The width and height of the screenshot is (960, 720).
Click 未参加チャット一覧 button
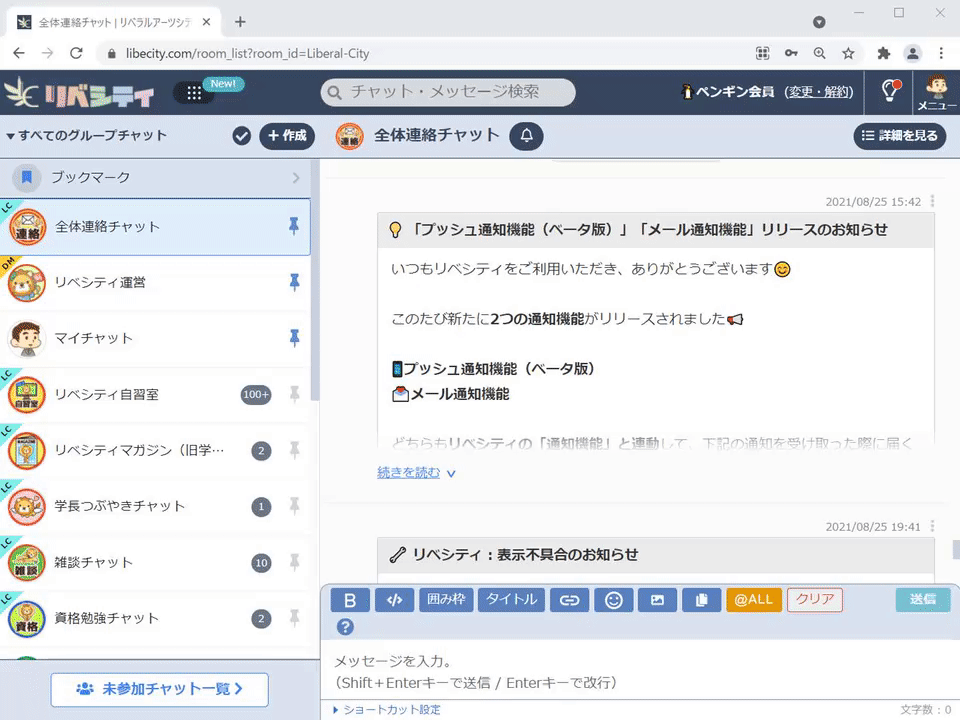pyautogui.click(x=159, y=689)
